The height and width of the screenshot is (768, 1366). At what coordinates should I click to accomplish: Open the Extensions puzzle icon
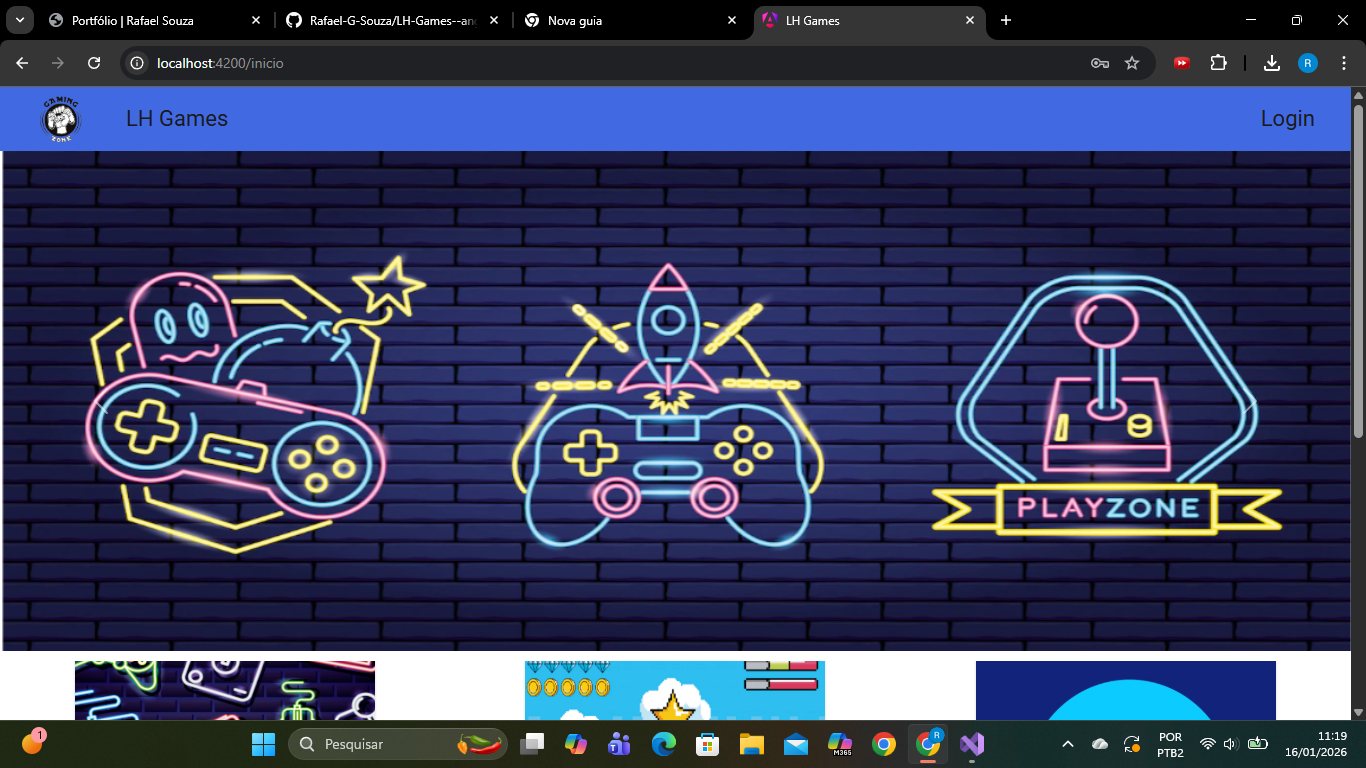pyautogui.click(x=1219, y=62)
